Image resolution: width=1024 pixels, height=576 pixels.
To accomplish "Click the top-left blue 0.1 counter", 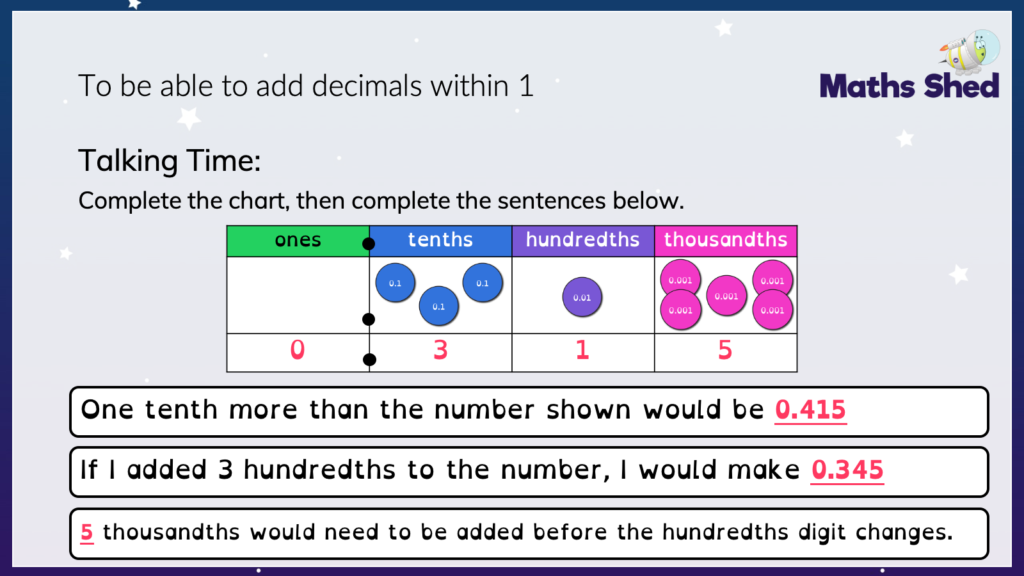I will pyautogui.click(x=395, y=283).
